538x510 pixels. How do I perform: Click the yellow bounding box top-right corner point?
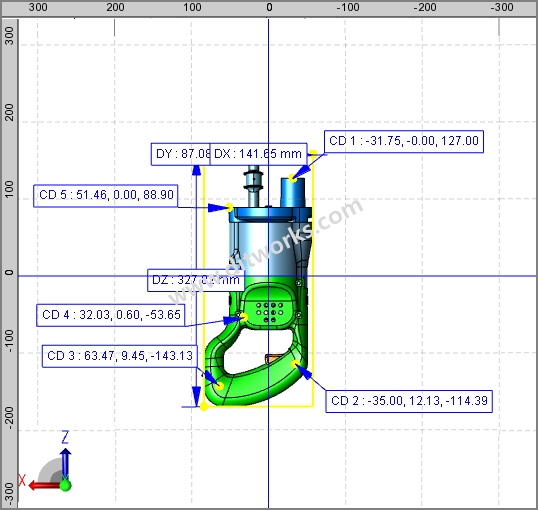pyautogui.click(x=313, y=153)
